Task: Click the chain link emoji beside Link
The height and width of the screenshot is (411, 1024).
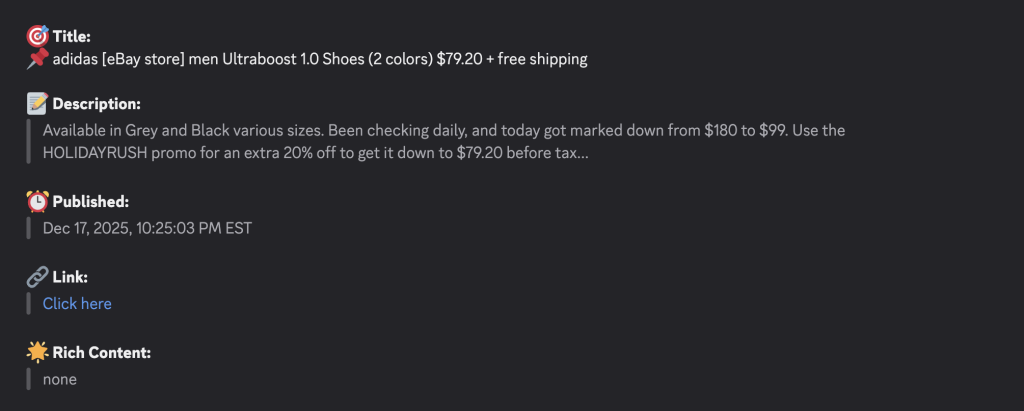Action: pos(38,277)
